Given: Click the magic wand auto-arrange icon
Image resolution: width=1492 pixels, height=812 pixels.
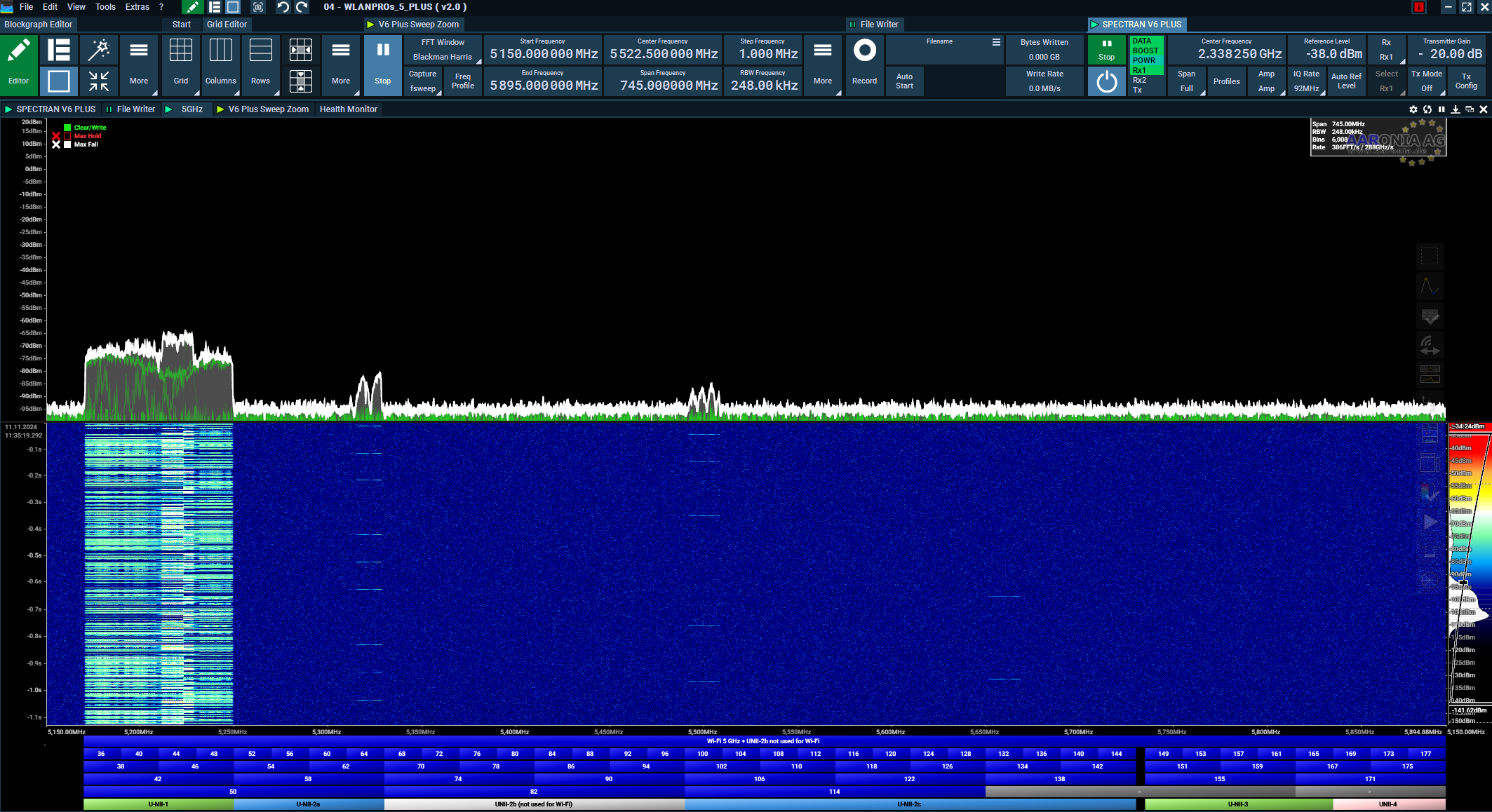Looking at the screenshot, I should pyautogui.click(x=99, y=50).
